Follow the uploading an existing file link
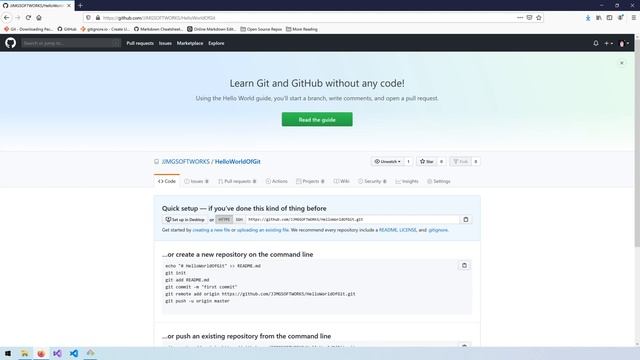The height and width of the screenshot is (360, 640). pyautogui.click(x=262, y=230)
